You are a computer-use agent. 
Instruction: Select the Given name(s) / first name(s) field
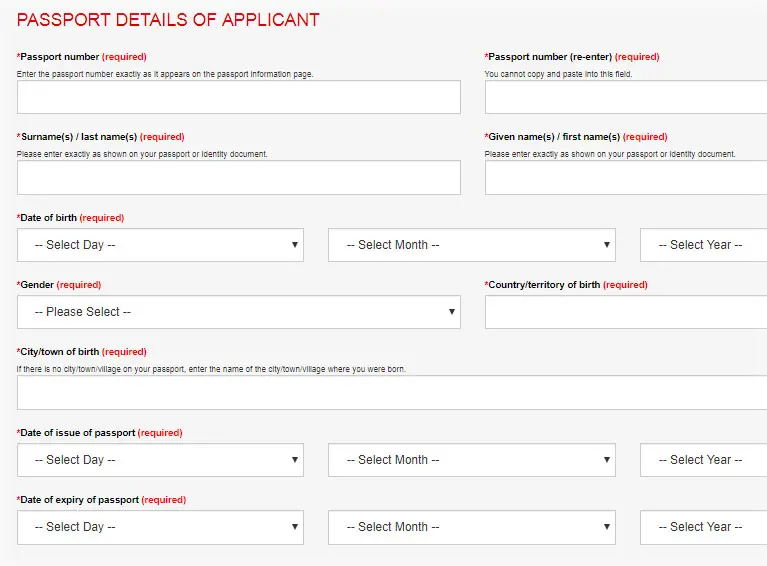(x=625, y=177)
